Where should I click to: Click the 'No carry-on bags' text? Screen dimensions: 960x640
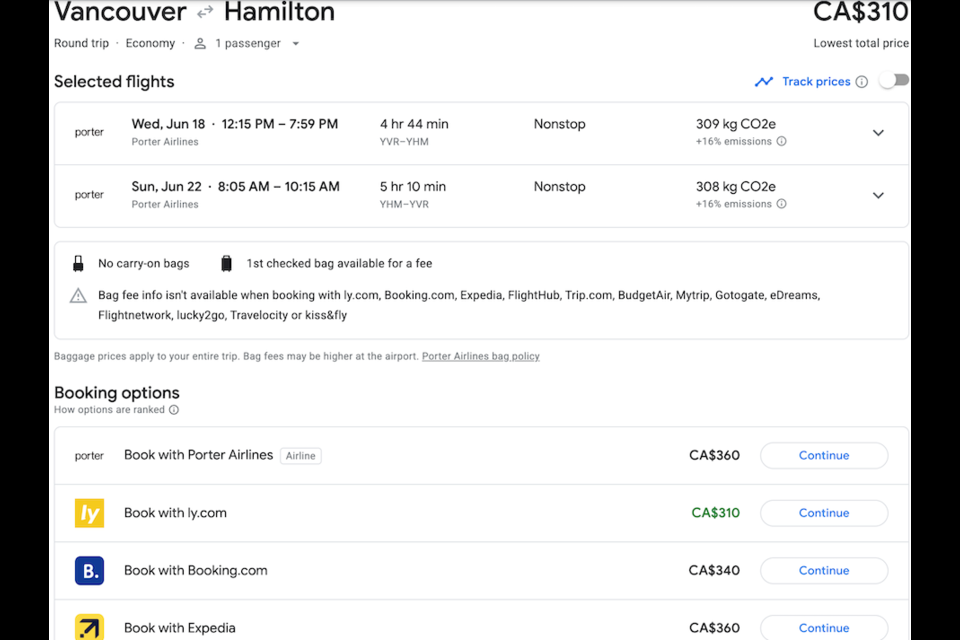144,263
